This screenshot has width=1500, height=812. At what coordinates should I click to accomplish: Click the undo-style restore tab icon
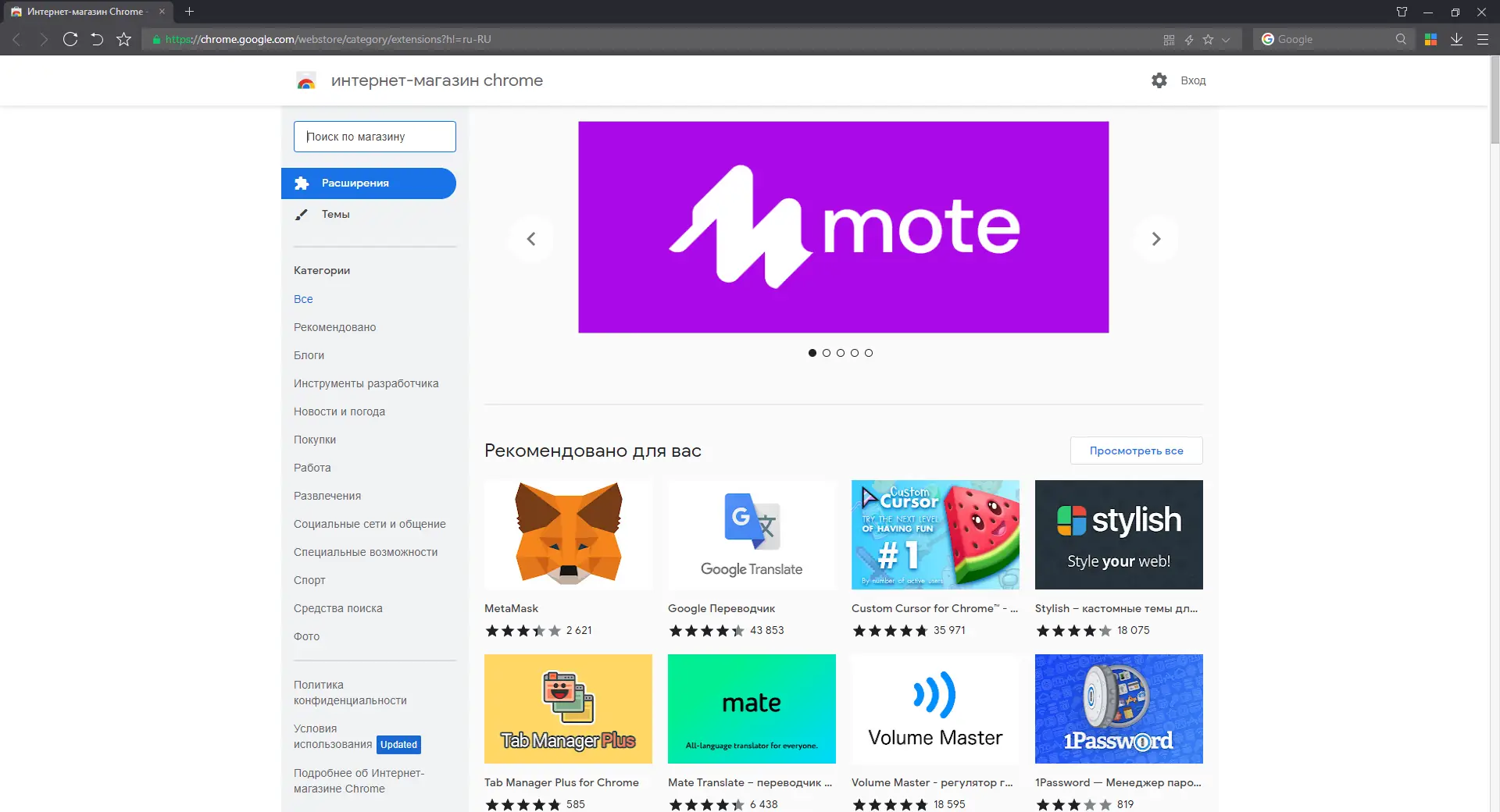point(97,39)
